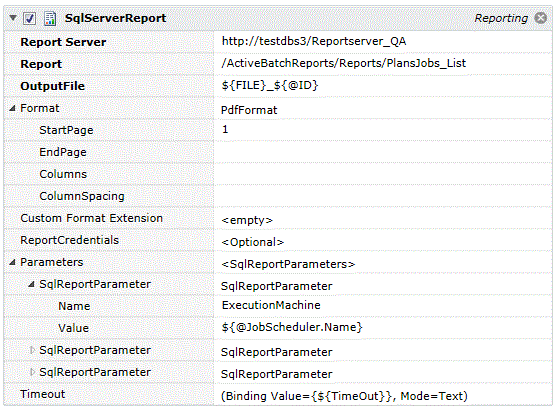
Task: Click the ReportCredentials Optional value
Action: point(383,241)
